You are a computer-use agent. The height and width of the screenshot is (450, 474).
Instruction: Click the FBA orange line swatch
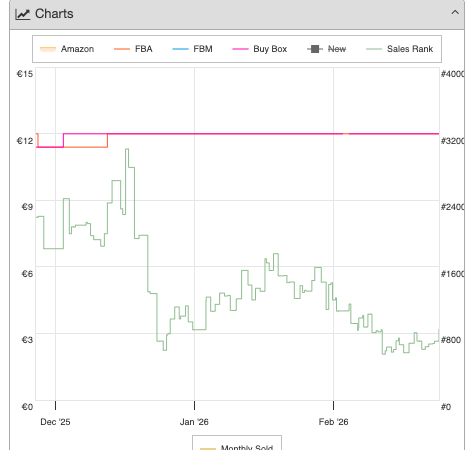click(x=122, y=49)
